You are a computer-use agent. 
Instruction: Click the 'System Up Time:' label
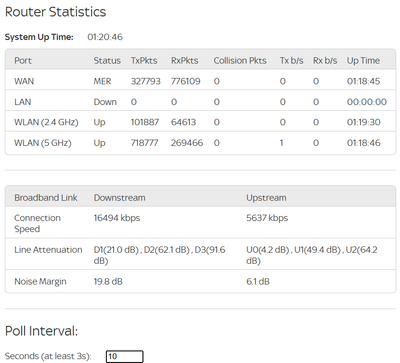39,37
